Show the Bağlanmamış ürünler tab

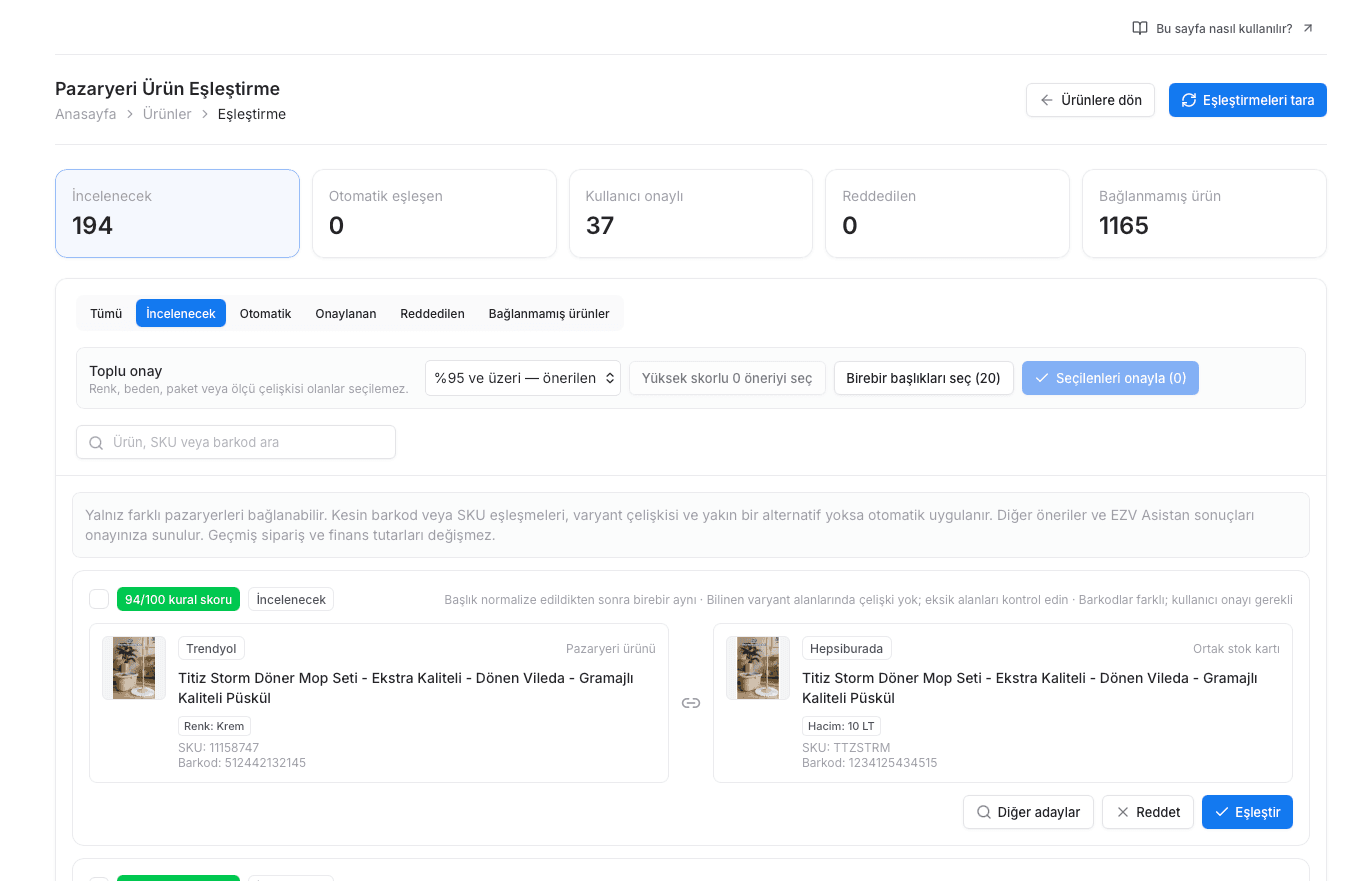(x=549, y=313)
